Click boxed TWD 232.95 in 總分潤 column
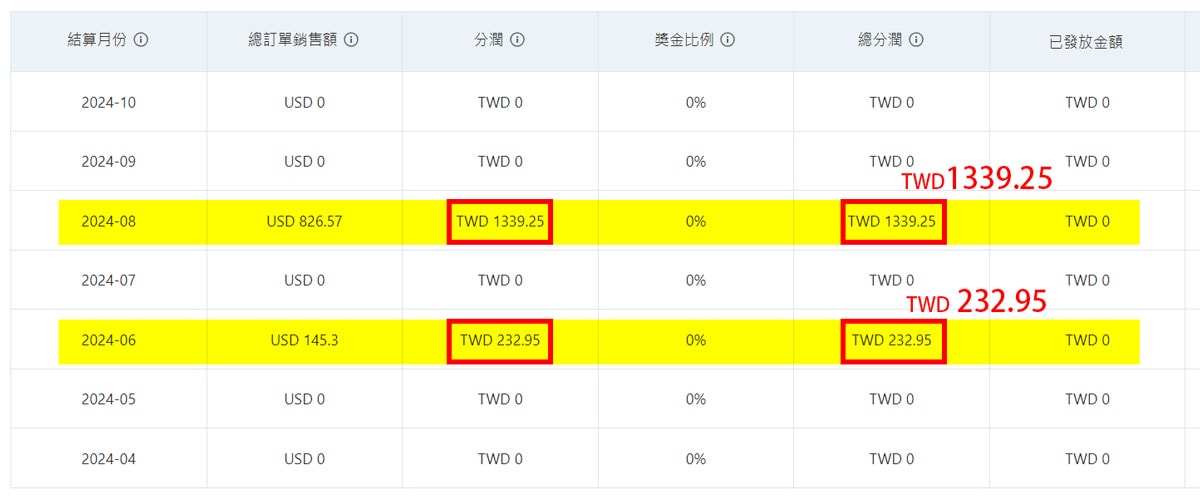Viewport: 1200px width, 497px height. (892, 340)
